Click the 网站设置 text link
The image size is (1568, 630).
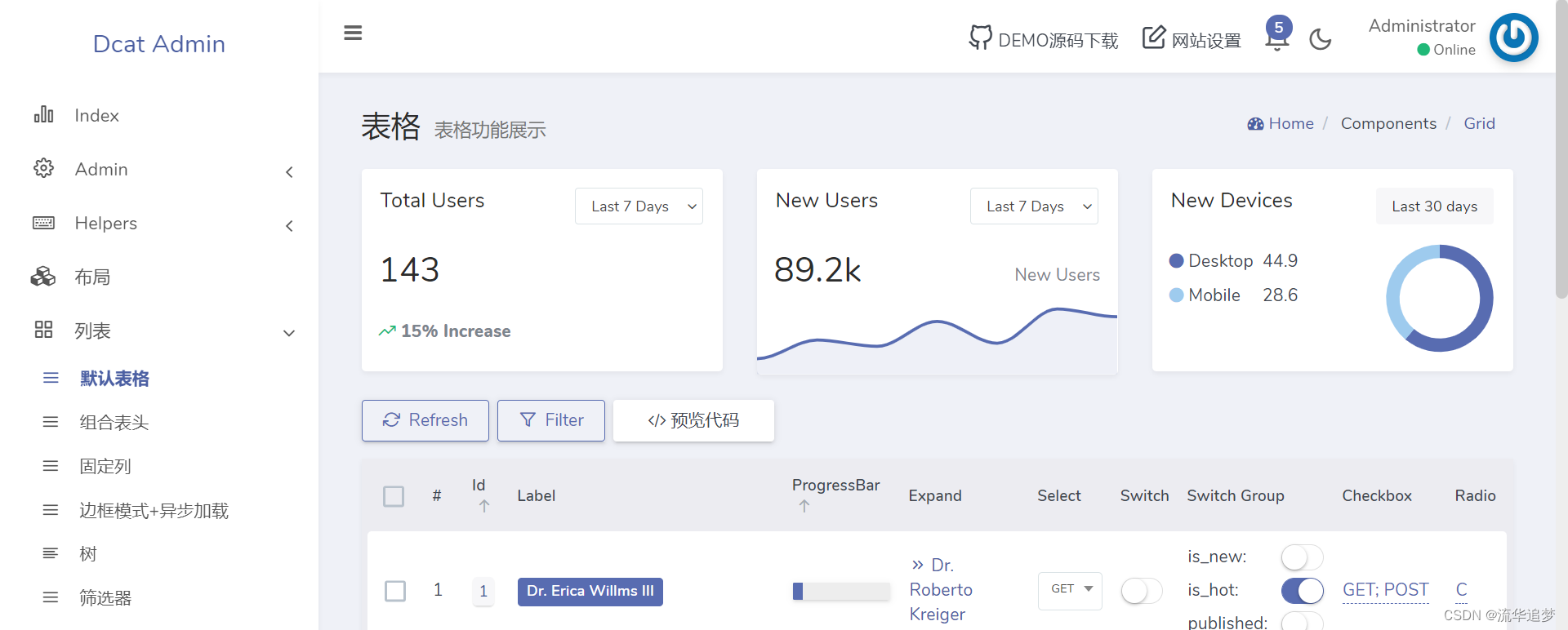point(1206,40)
